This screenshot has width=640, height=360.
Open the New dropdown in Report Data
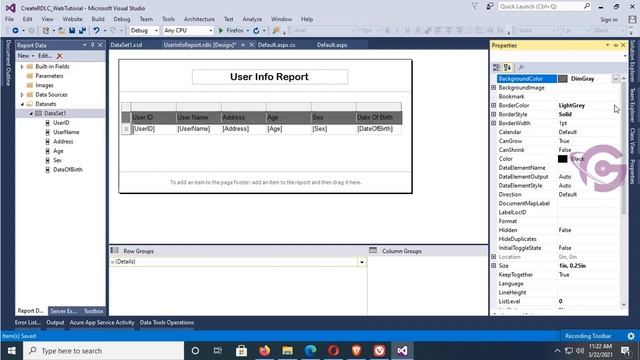[x=26, y=56]
